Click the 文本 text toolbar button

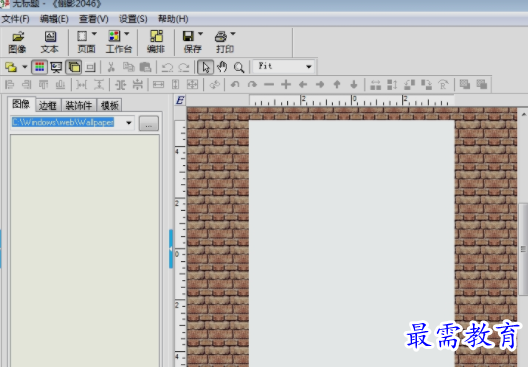coord(50,42)
